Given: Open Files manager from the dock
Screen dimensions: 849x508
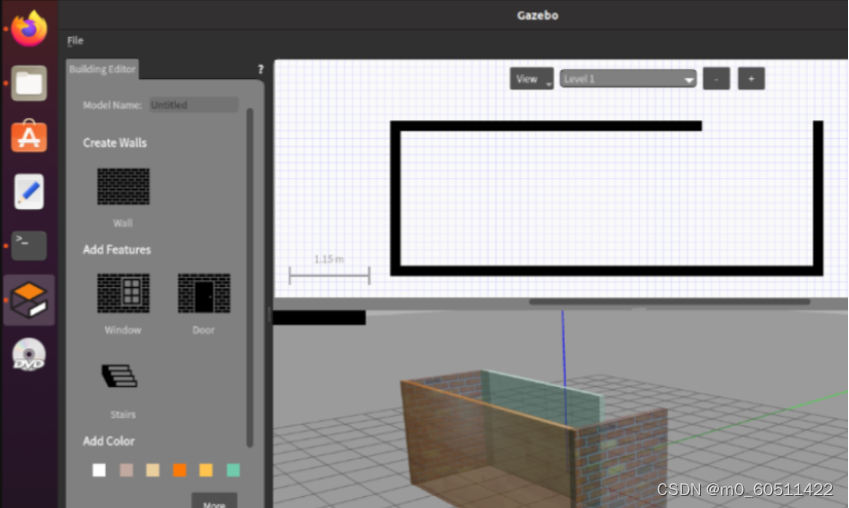Looking at the screenshot, I should [29, 83].
